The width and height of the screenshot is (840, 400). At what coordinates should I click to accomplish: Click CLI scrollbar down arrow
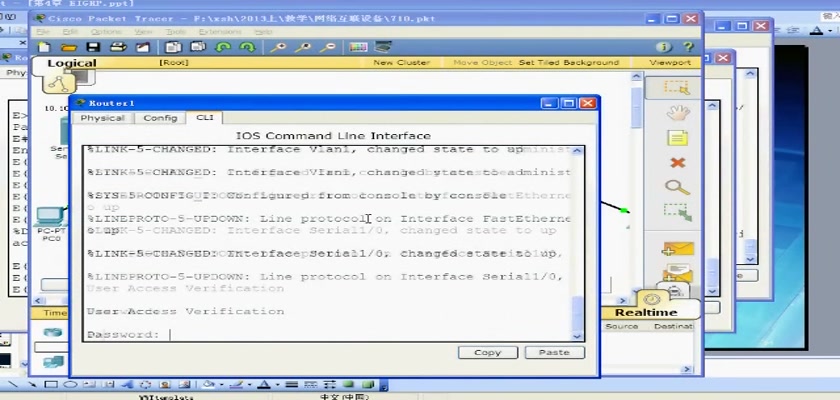pos(577,336)
